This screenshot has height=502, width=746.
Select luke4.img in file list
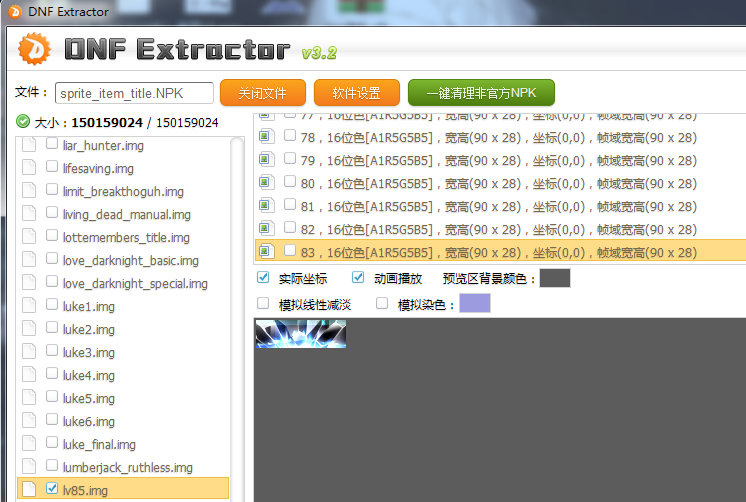pyautogui.click(x=89, y=375)
